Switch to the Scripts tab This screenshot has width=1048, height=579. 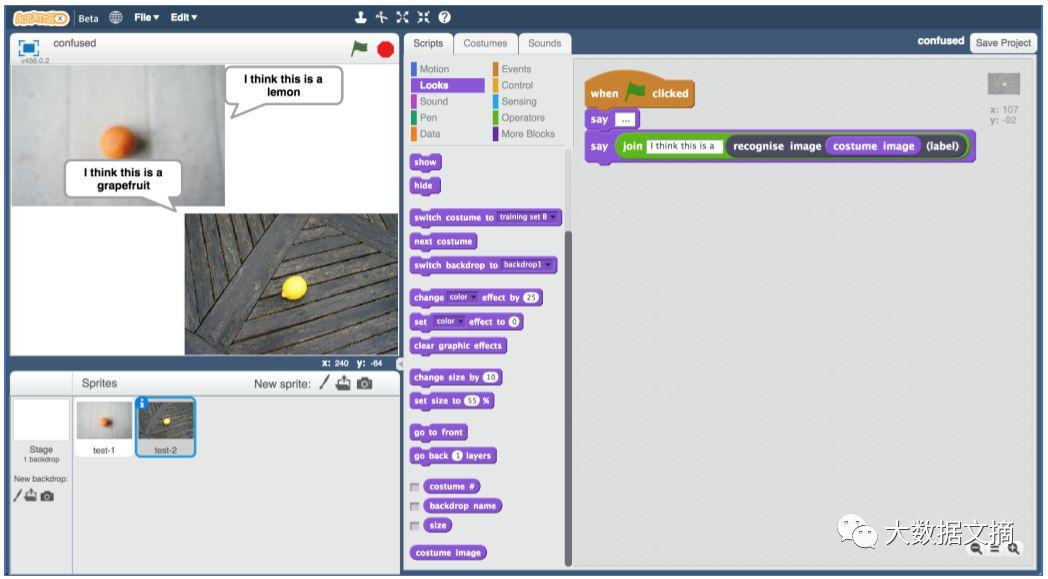(x=428, y=43)
